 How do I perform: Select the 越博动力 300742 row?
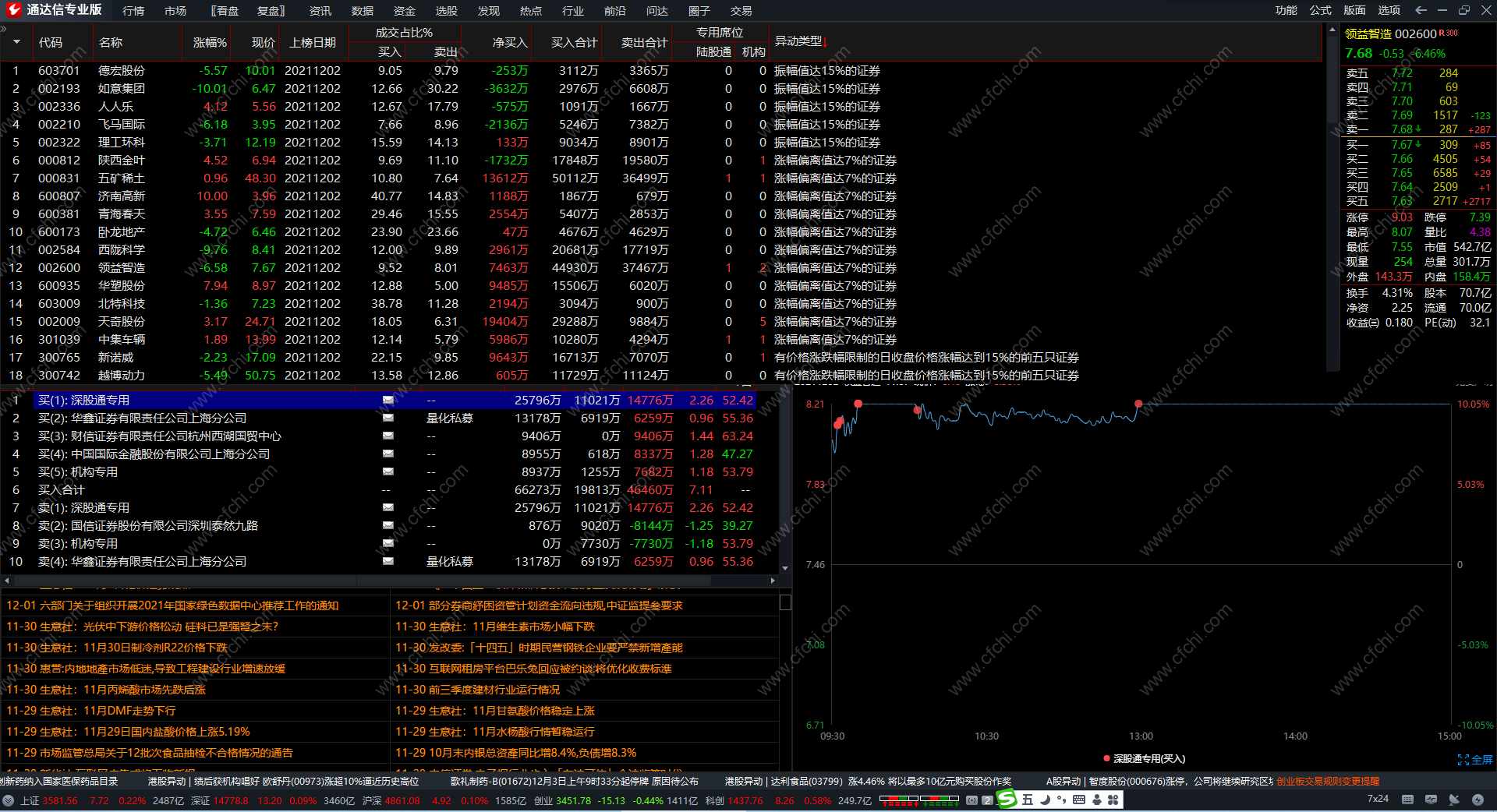(661, 375)
